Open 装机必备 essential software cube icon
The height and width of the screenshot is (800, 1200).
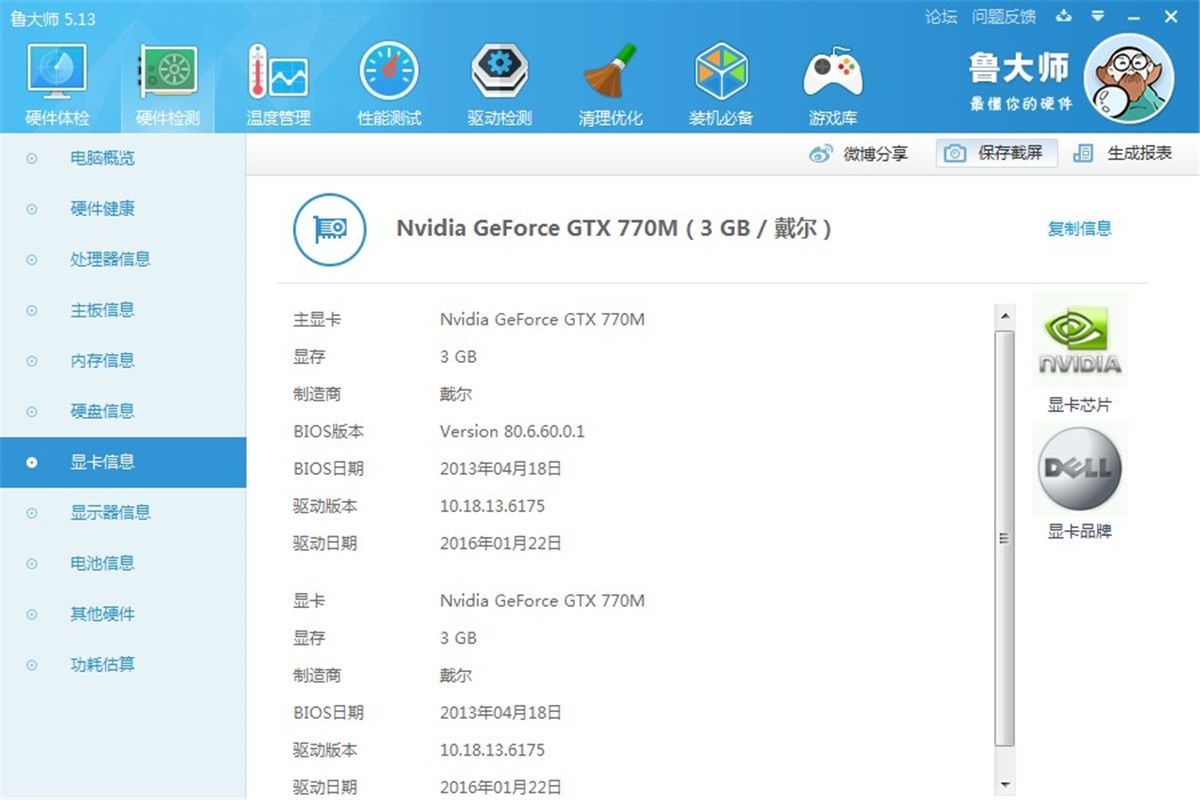click(721, 72)
